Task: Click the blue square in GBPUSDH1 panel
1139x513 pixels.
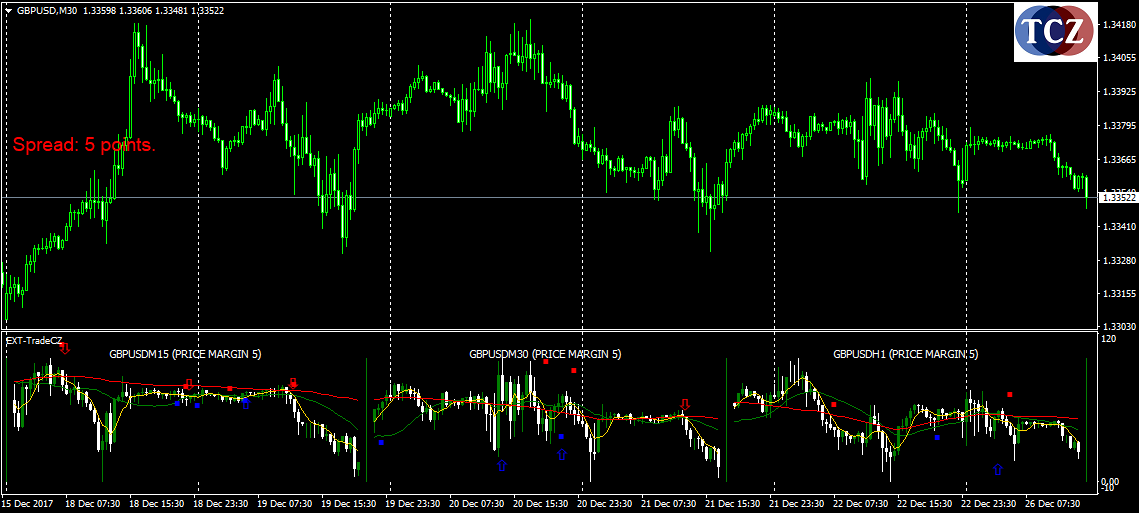Action: [937, 437]
